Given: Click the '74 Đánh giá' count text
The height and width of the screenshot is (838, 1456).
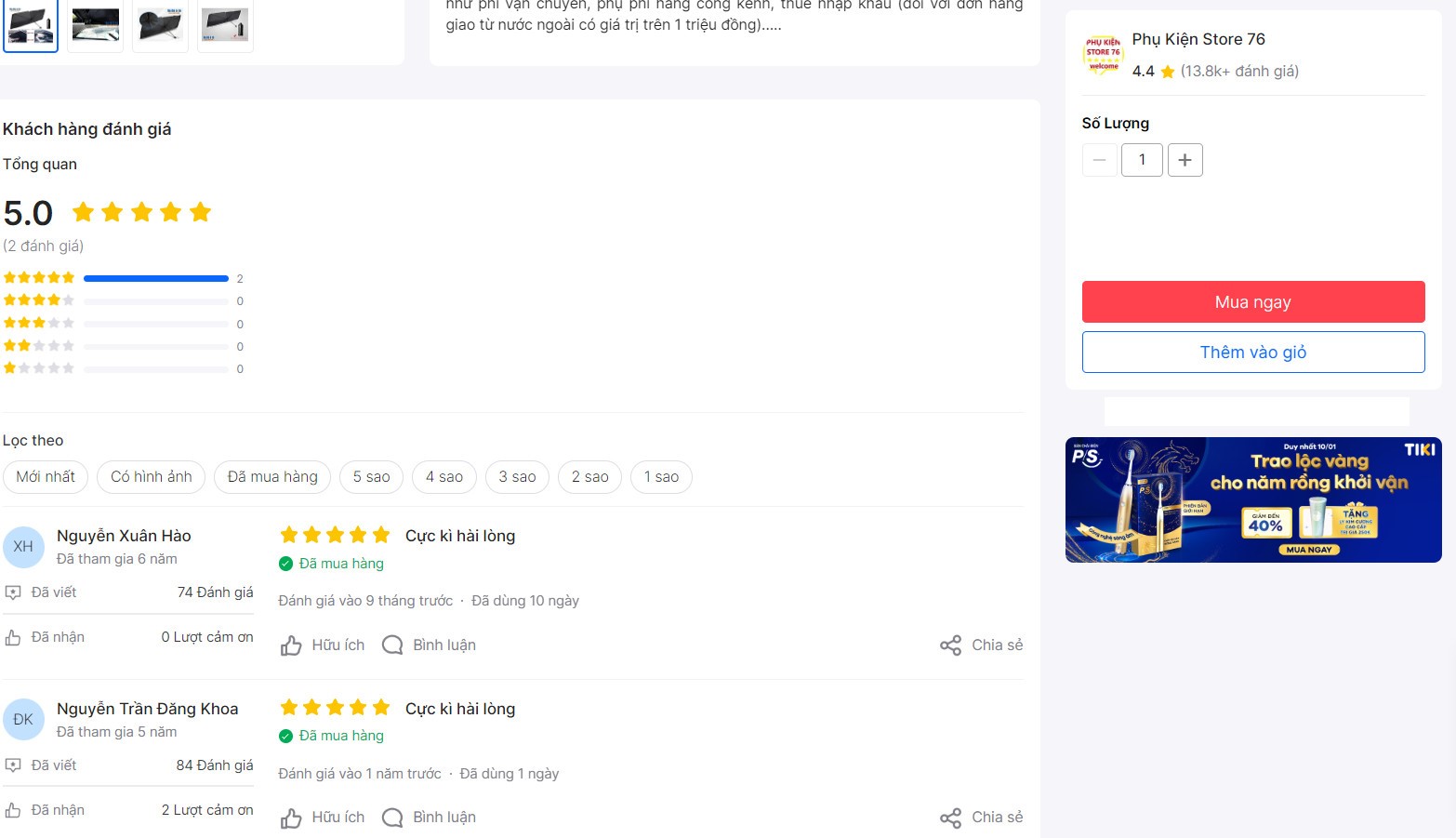Looking at the screenshot, I should 216,592.
